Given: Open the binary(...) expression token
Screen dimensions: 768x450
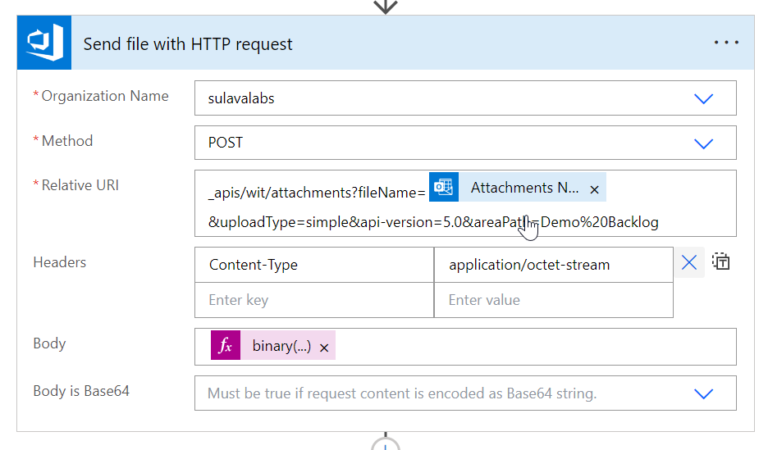Looking at the screenshot, I should coord(281,346).
